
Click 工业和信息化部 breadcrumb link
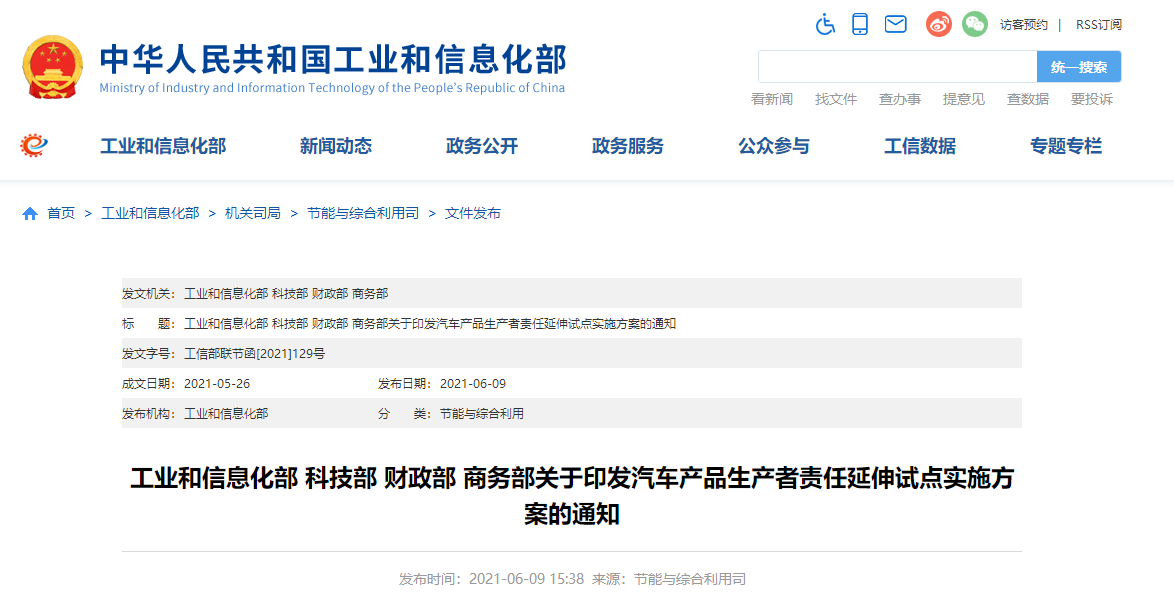pos(150,213)
